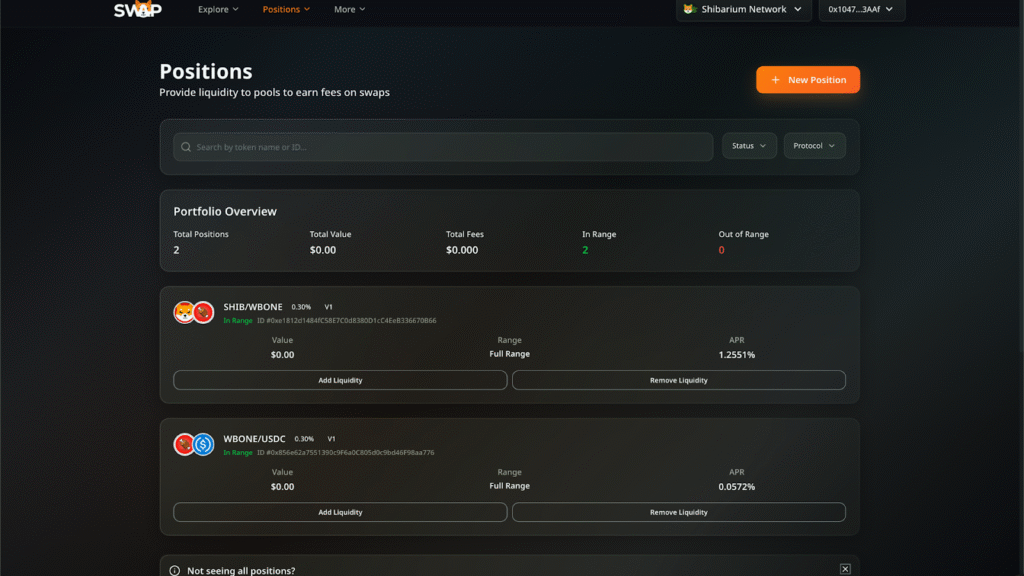This screenshot has width=1024, height=576.
Task: Click the 1.2551% APR value
Action: coord(737,355)
